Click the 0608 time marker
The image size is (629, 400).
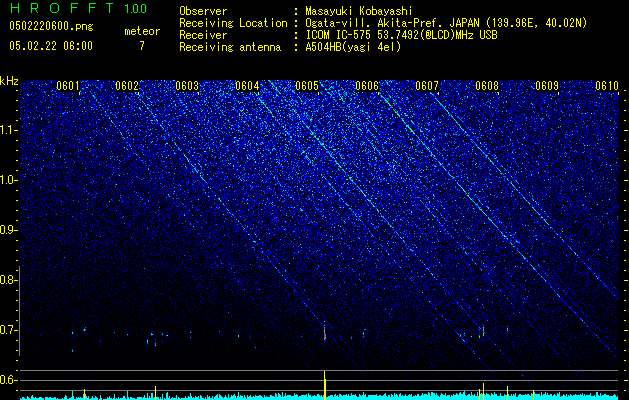(487, 86)
